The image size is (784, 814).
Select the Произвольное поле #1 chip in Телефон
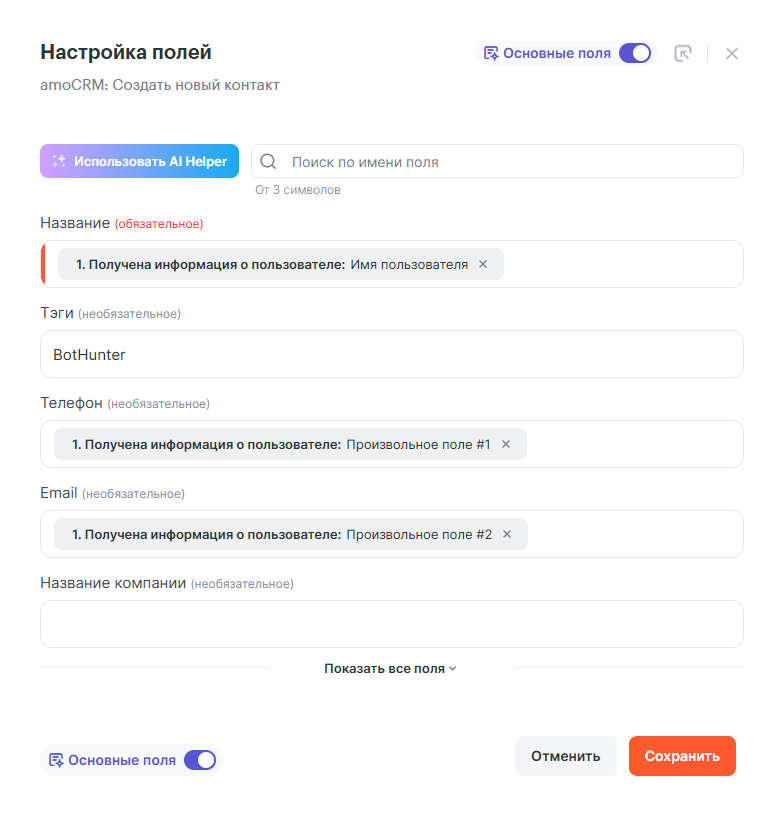280,444
